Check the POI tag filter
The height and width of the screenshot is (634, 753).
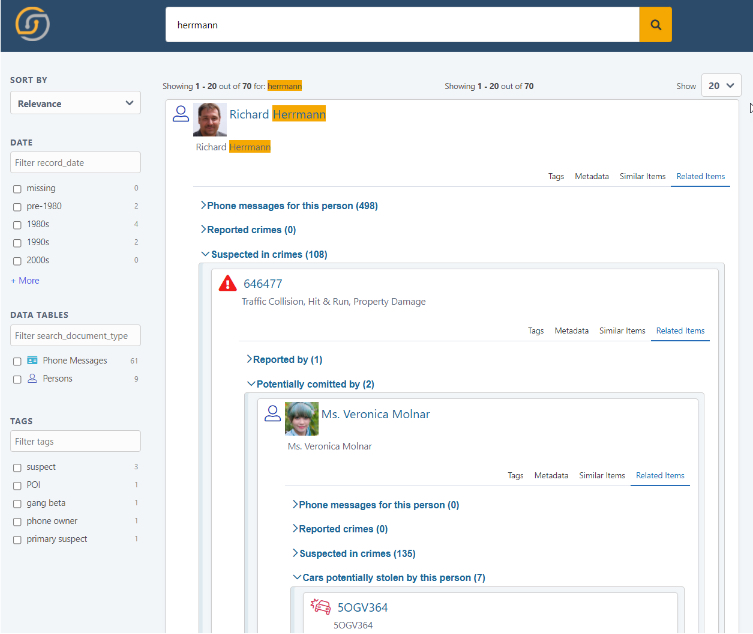17,486
